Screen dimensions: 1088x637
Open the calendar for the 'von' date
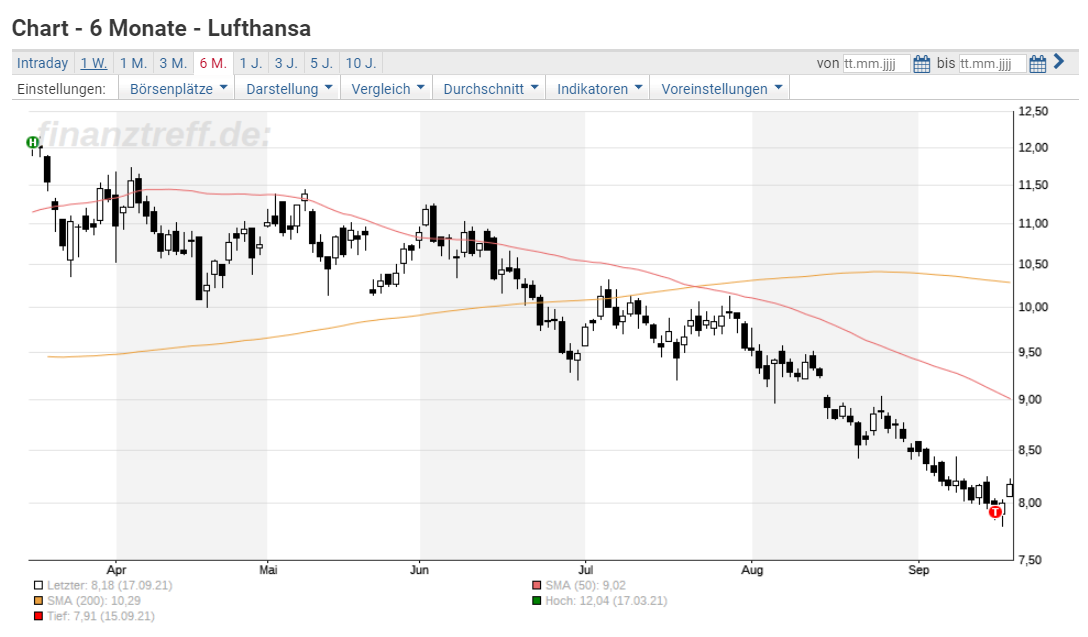tap(921, 64)
